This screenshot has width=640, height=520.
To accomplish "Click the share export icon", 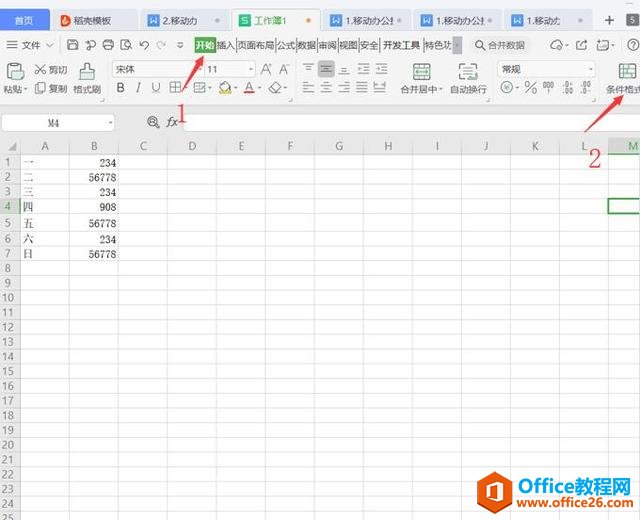I will (x=581, y=45).
